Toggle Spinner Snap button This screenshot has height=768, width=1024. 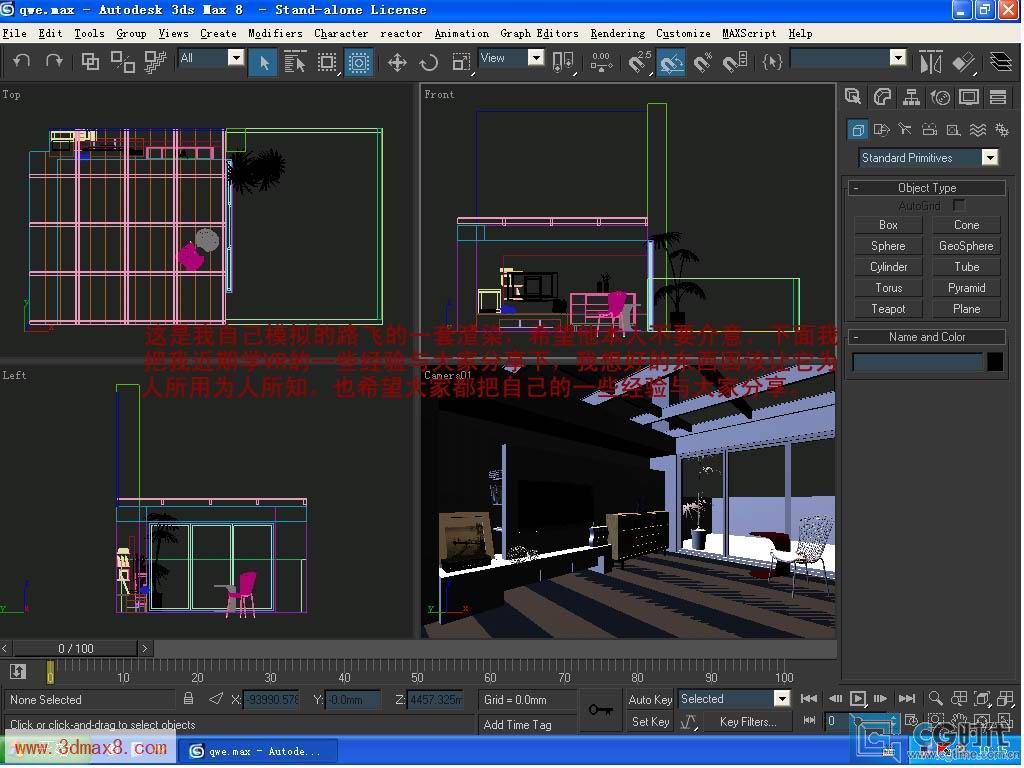click(x=735, y=63)
